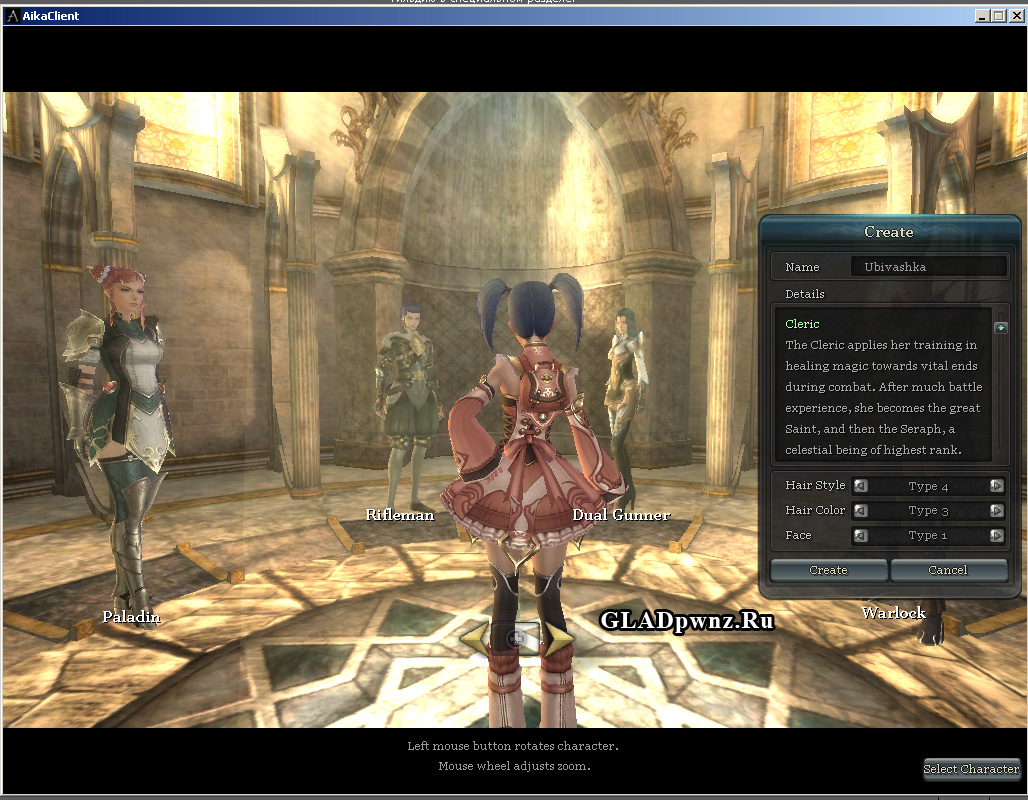
Task: Click the center plus zoom button
Action: 516,638
